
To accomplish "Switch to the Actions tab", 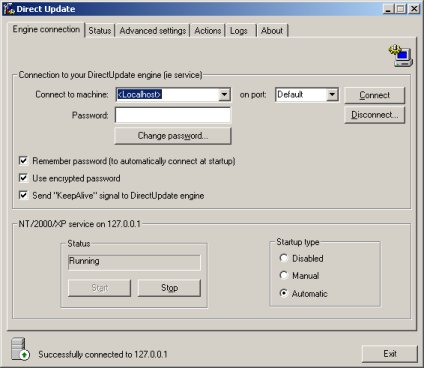I will [x=208, y=31].
